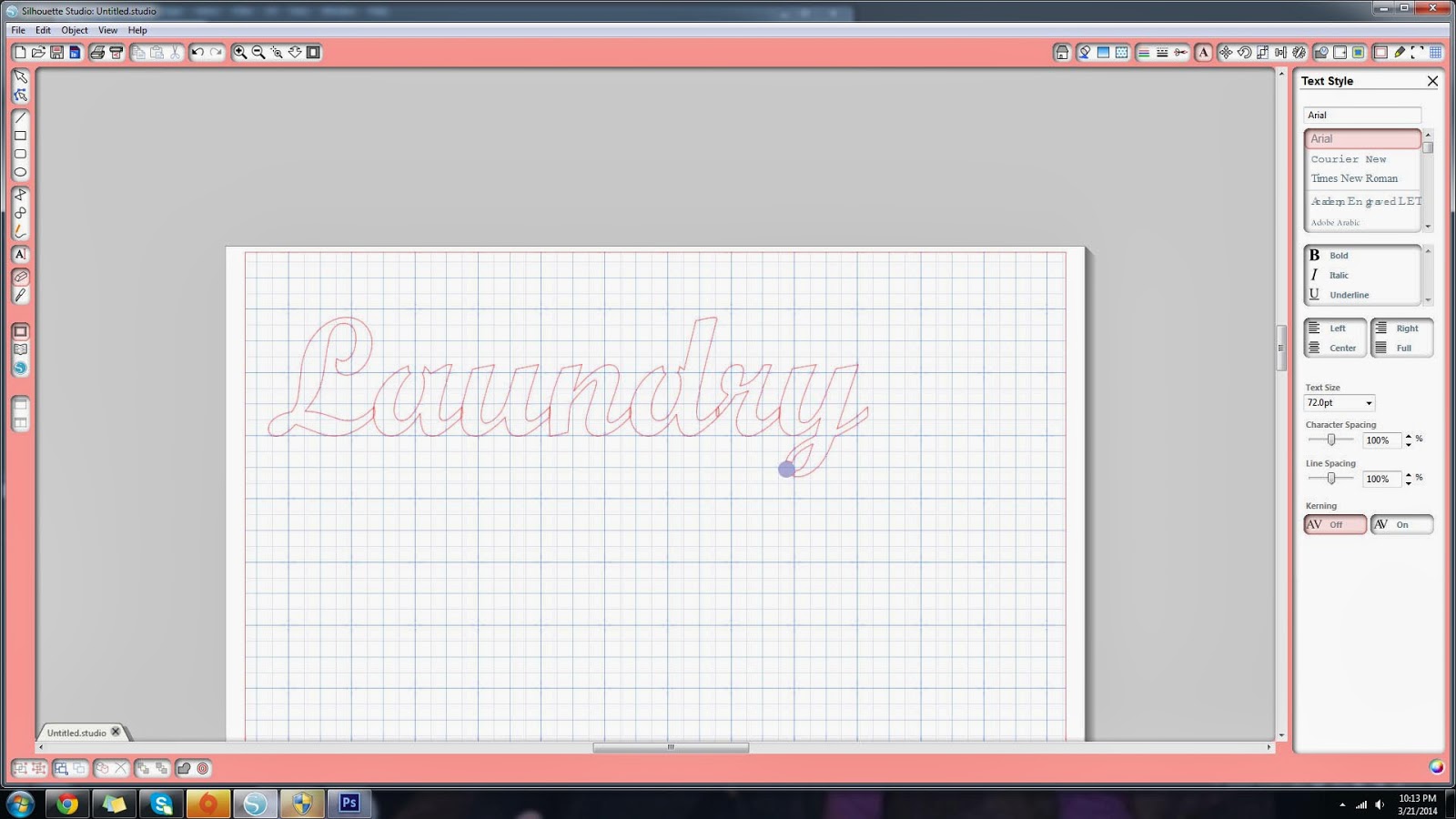
Task: Activate the selection zoom tool
Action: [277, 53]
